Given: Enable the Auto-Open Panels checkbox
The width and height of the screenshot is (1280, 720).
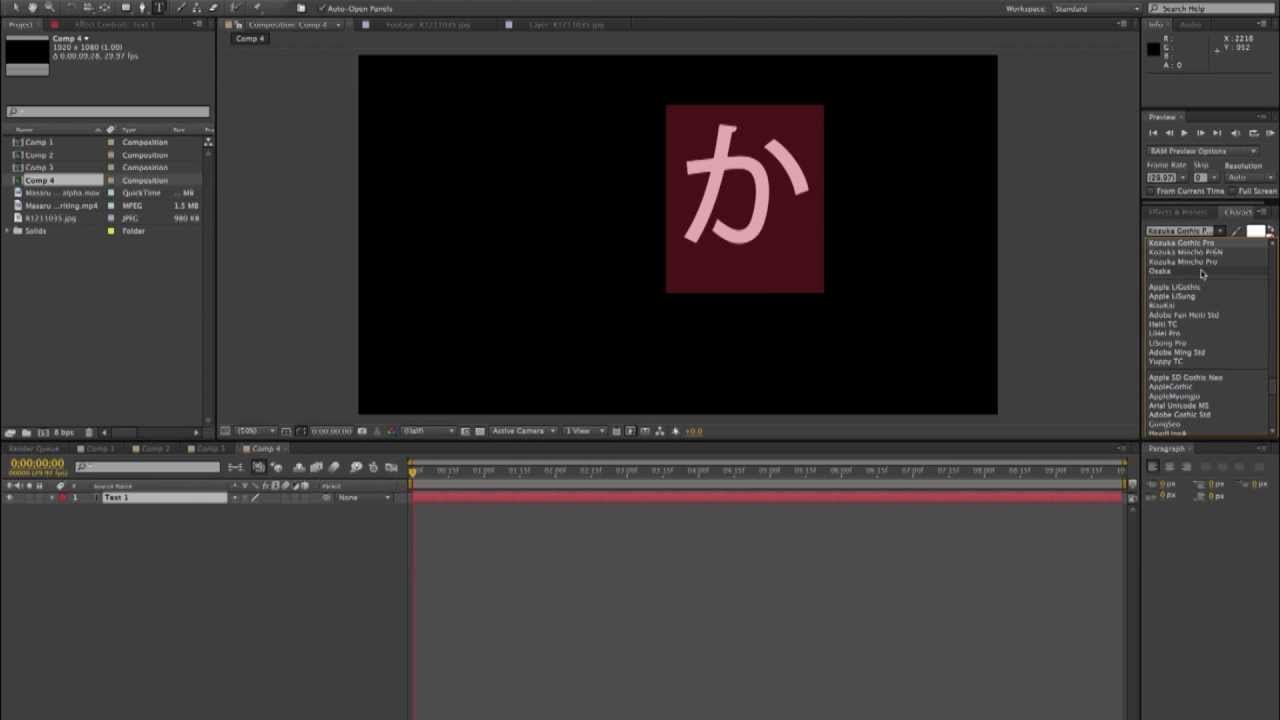Looking at the screenshot, I should click(x=320, y=9).
